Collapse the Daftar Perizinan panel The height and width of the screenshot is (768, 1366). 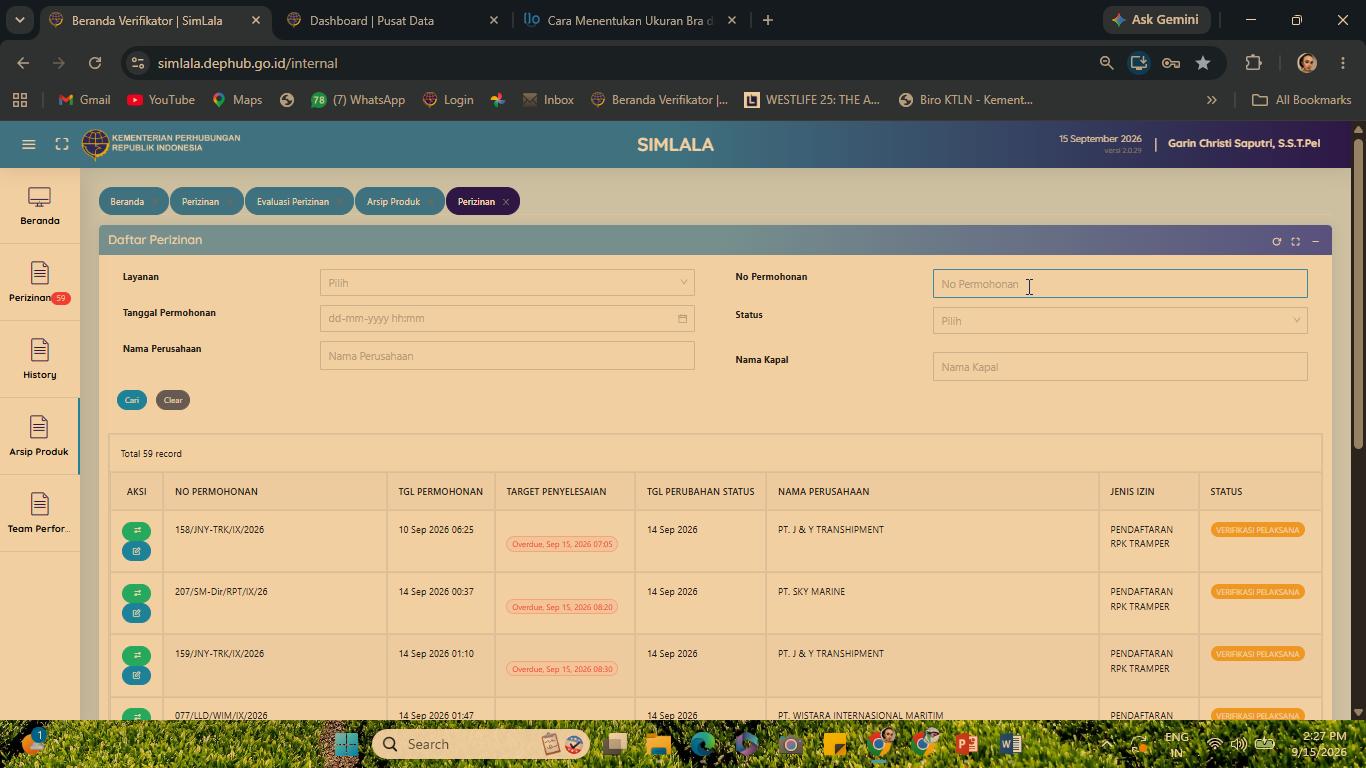pos(1315,241)
